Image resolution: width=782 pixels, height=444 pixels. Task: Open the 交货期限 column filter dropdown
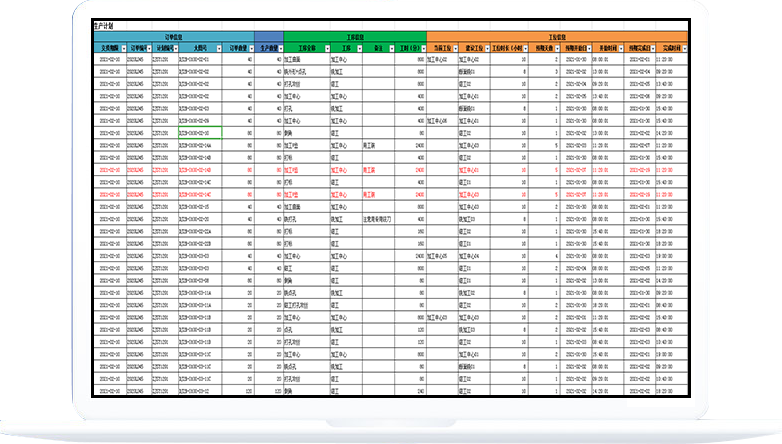click(x=124, y=47)
